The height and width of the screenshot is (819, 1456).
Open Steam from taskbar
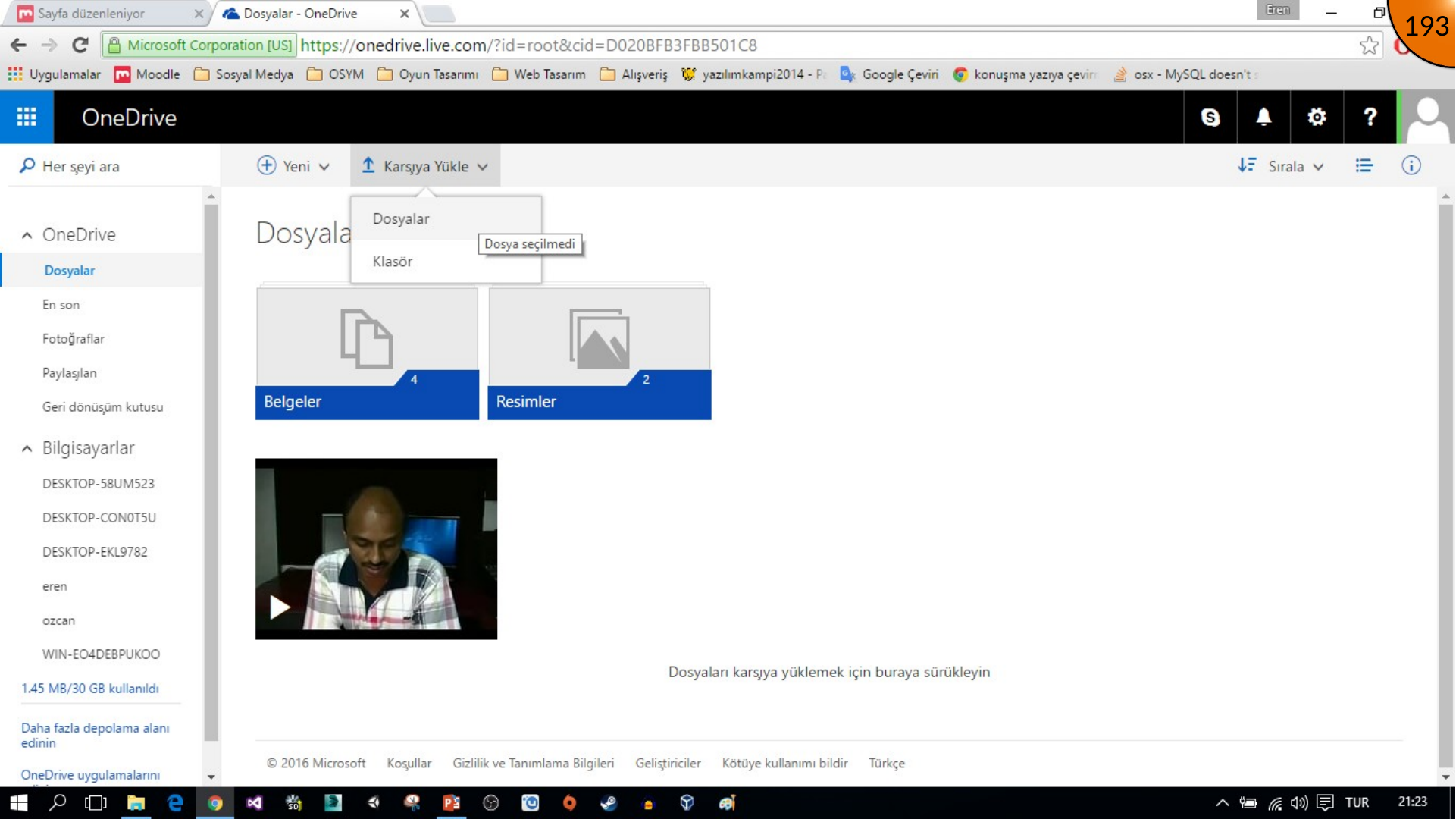coord(609,802)
